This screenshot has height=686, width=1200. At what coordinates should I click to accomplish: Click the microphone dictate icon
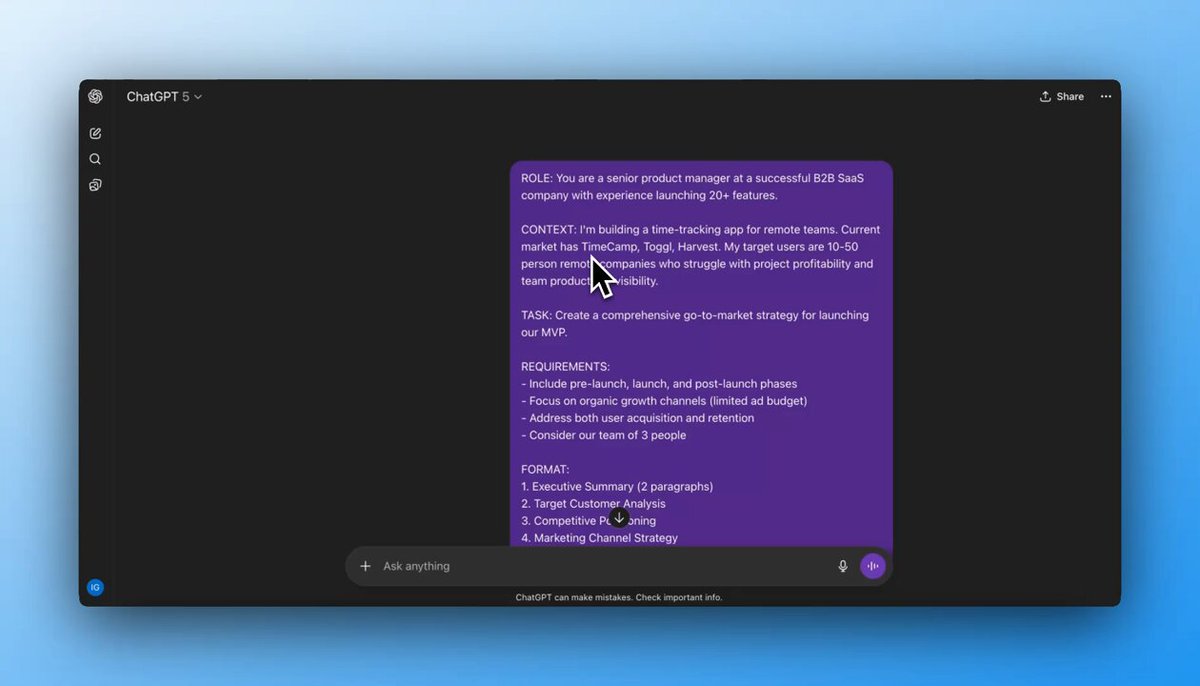(x=843, y=566)
